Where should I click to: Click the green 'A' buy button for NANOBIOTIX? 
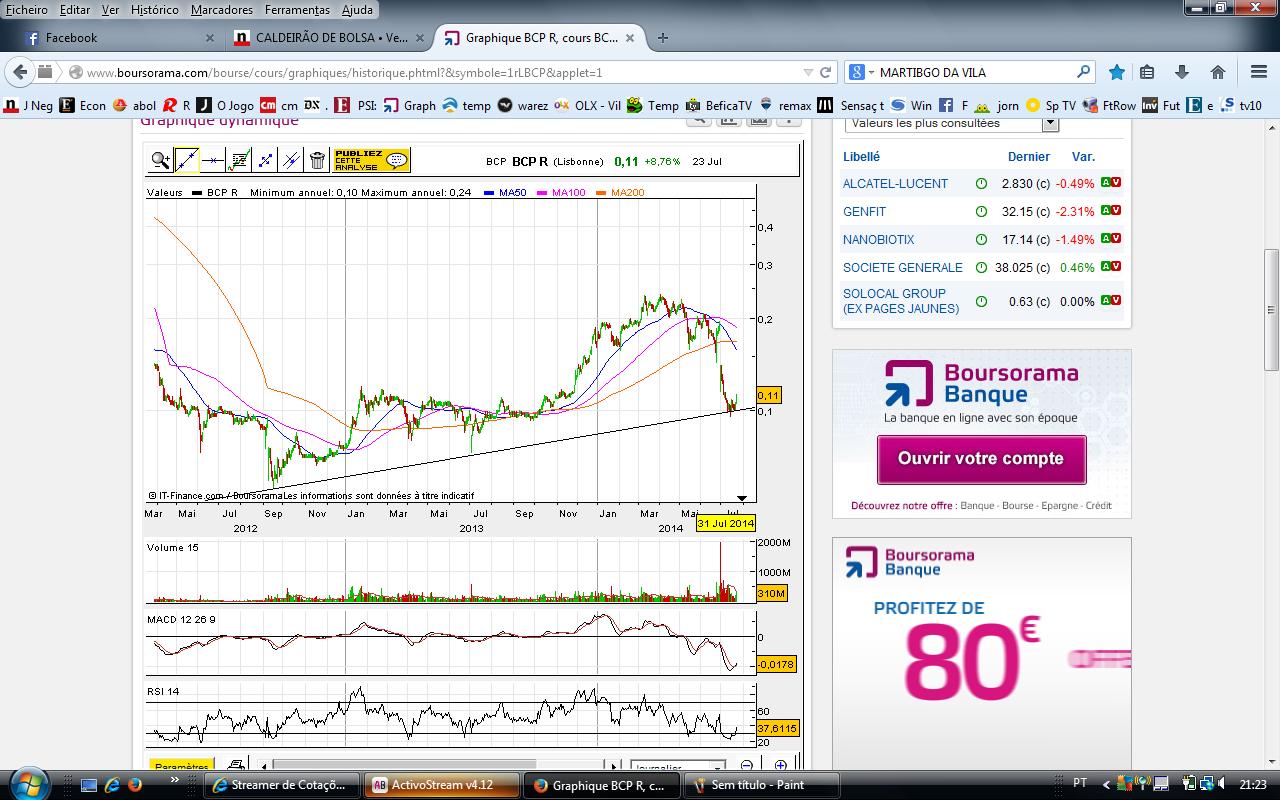1106,239
